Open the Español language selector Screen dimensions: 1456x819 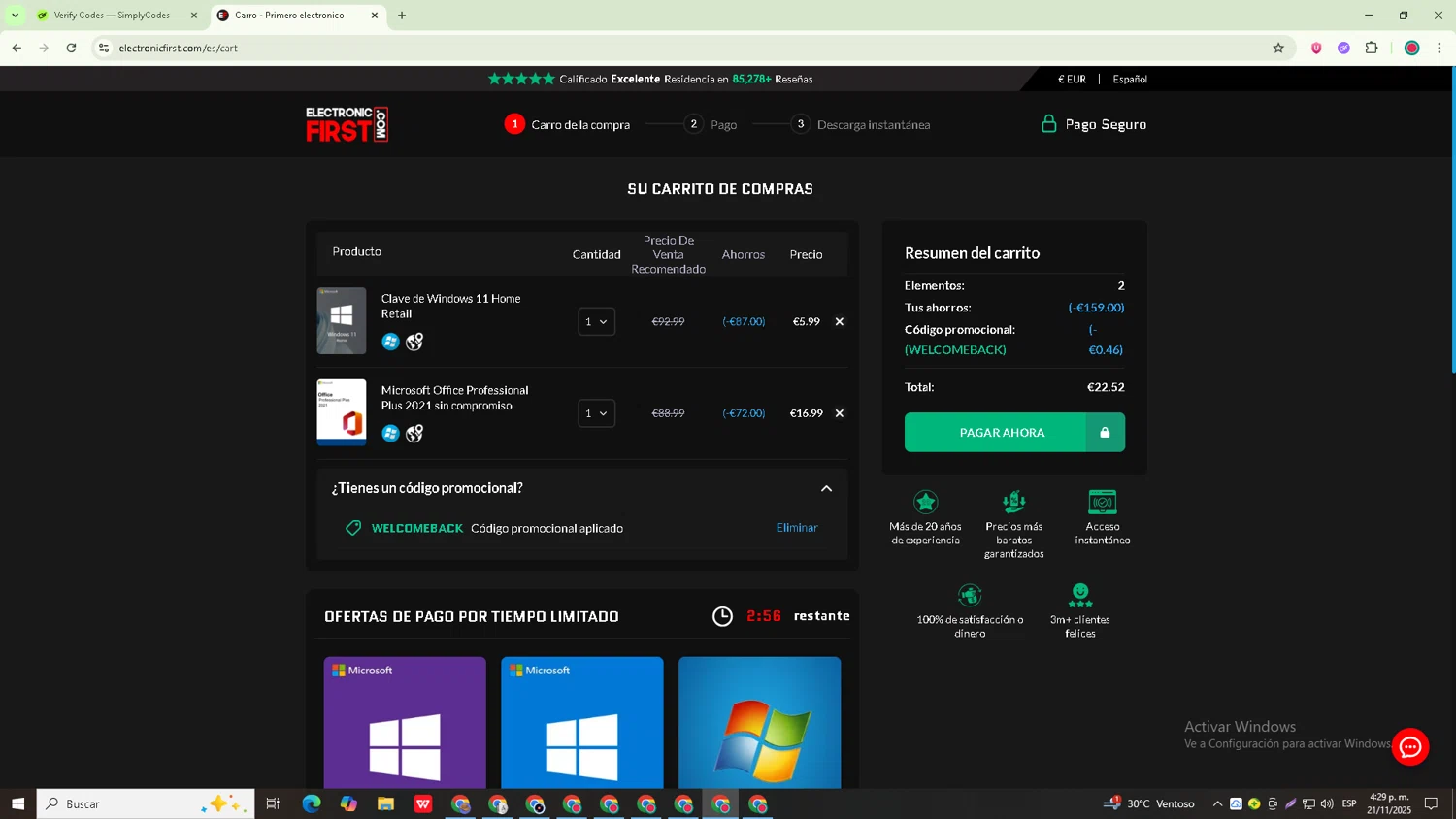click(1130, 79)
